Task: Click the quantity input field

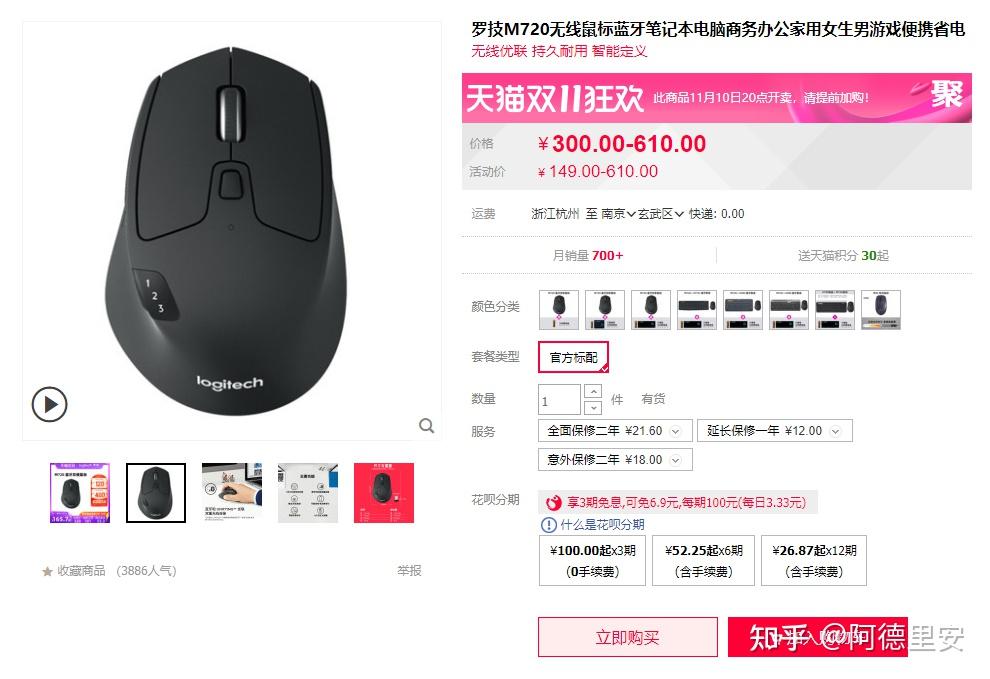Action: 559,400
